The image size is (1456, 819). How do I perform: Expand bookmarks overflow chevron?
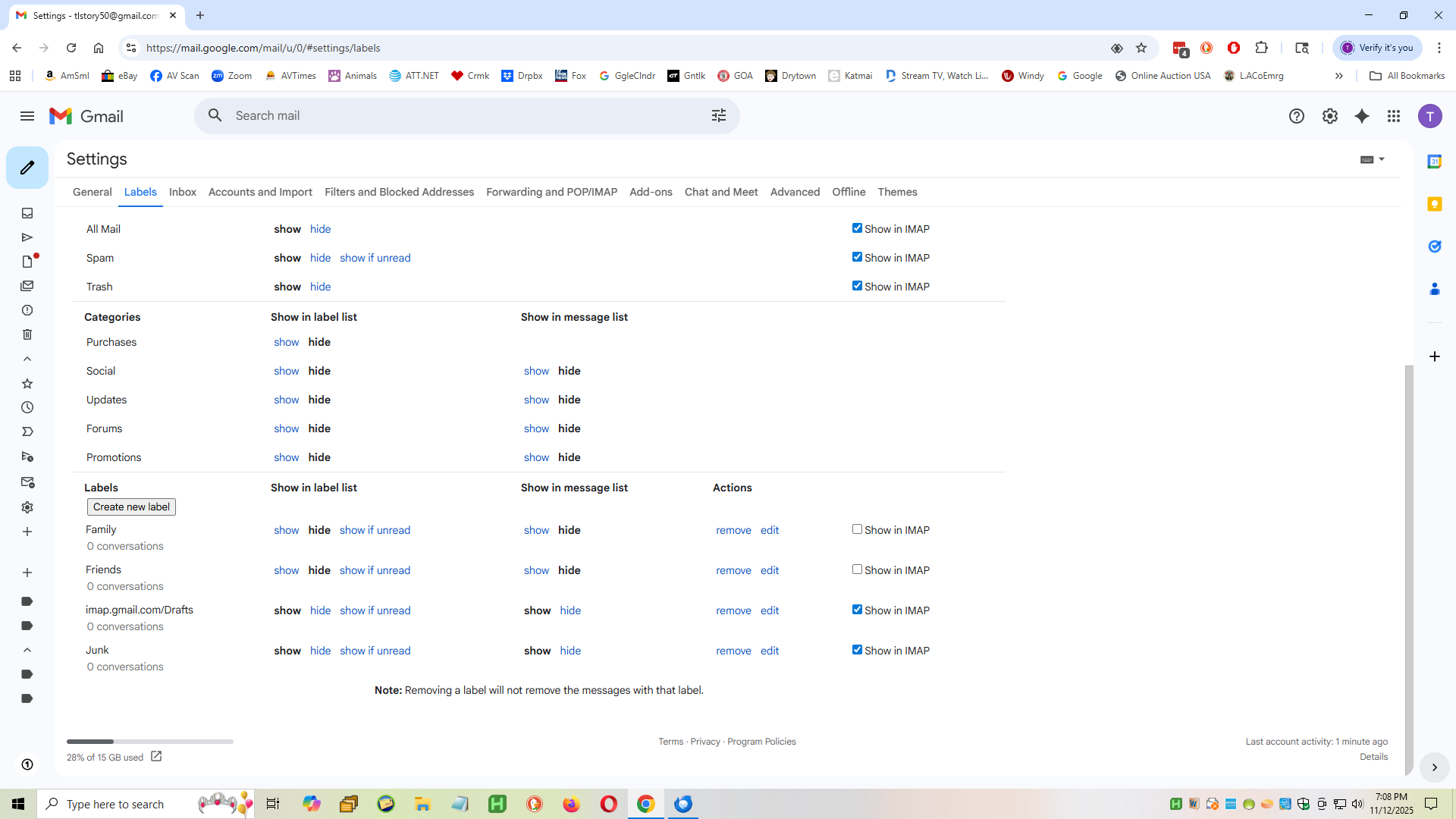tap(1339, 76)
